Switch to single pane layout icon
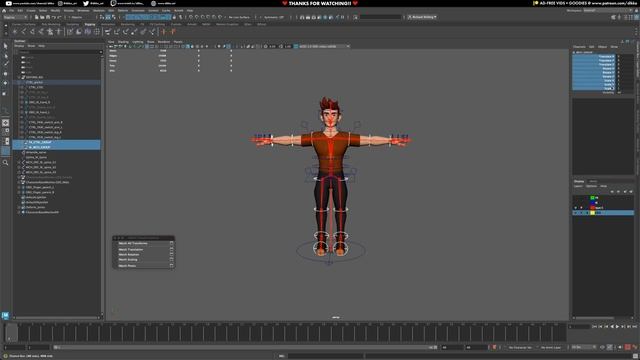The height and width of the screenshot is (360, 640). point(5,123)
